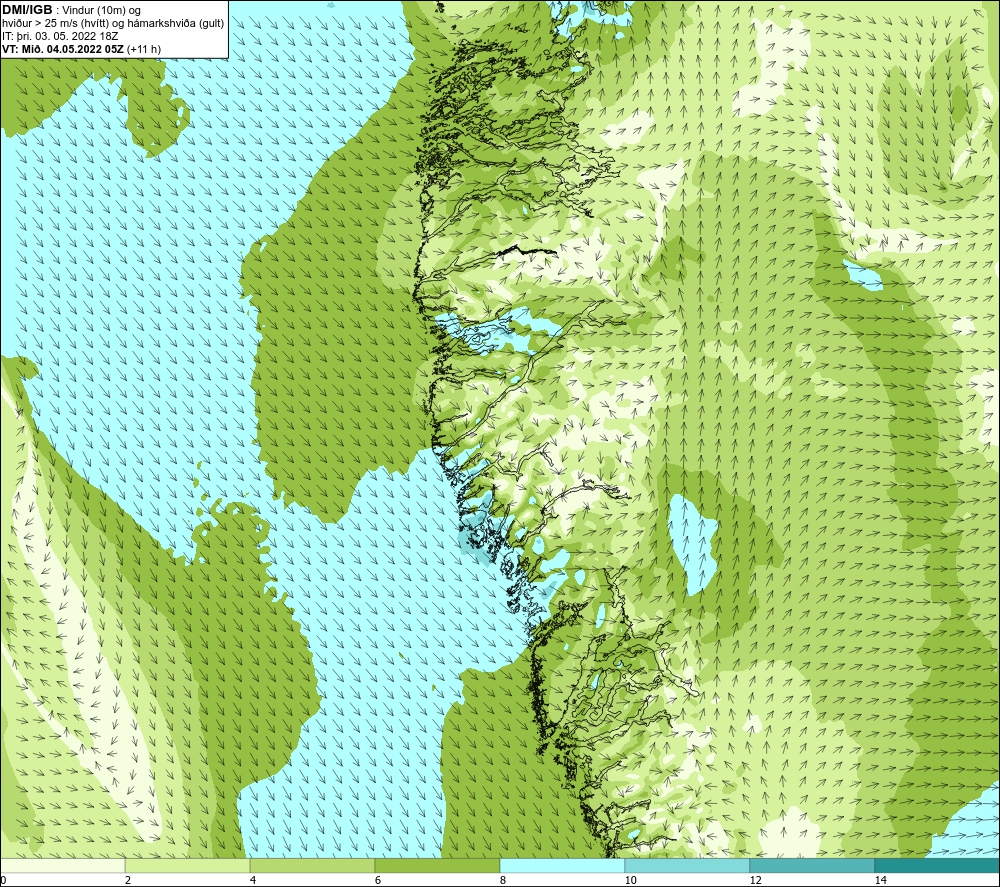
Task: Click the '12' scale label under colorbar
Action: tap(755, 880)
